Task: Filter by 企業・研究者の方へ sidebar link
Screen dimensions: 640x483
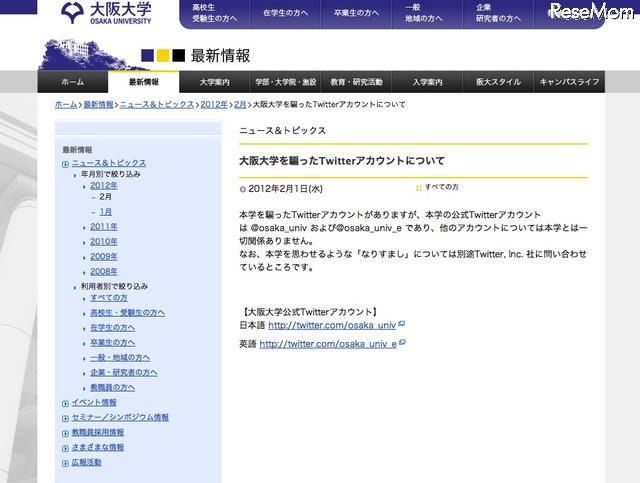Action: coord(124,373)
